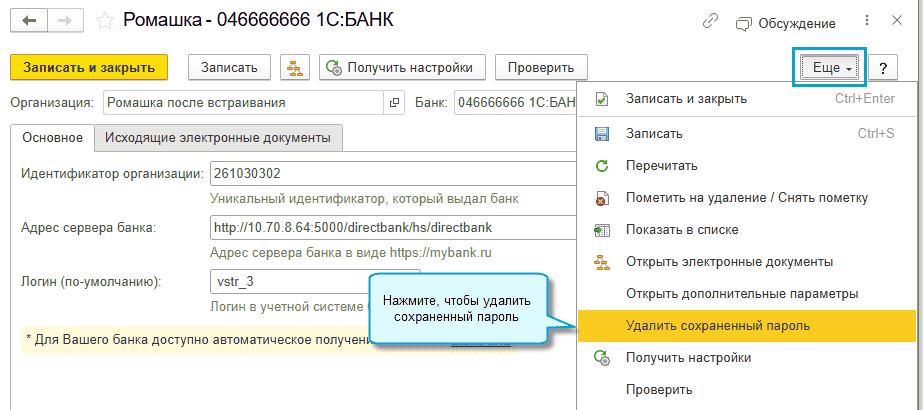Click Получить настройки toolbar button
The width and height of the screenshot is (923, 410).
(403, 67)
